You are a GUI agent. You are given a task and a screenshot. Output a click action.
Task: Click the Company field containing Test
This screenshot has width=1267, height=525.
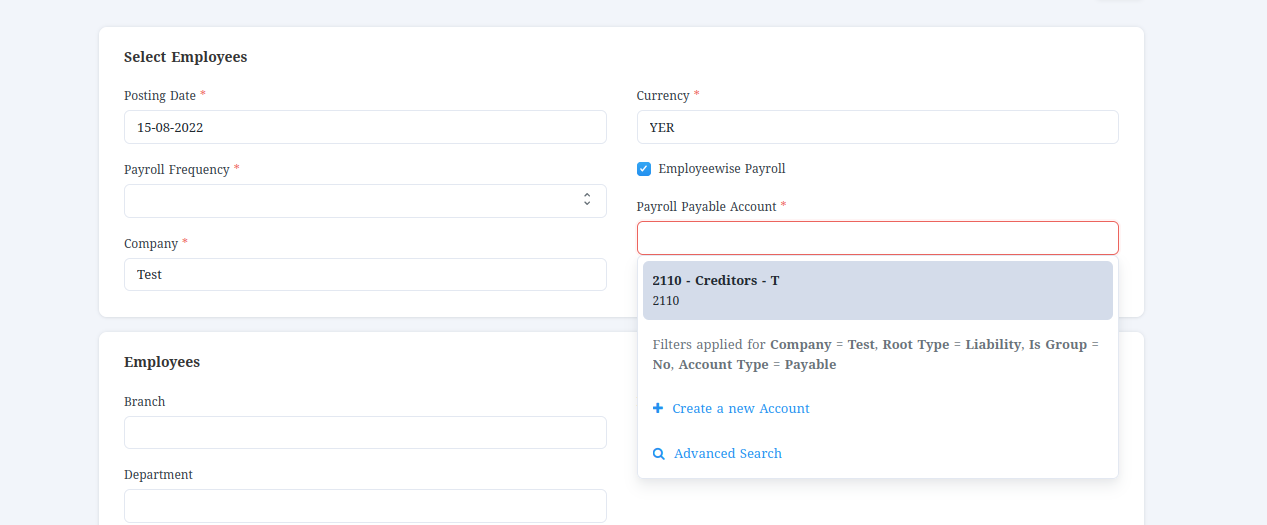pyautogui.click(x=365, y=275)
